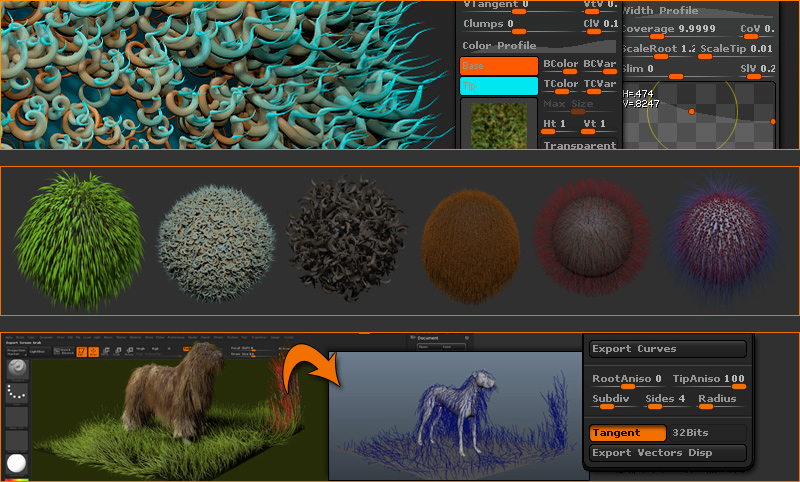The width and height of the screenshot is (800, 482).
Task: Pick the cyan Tip color swatch
Action: pyautogui.click(x=498, y=87)
